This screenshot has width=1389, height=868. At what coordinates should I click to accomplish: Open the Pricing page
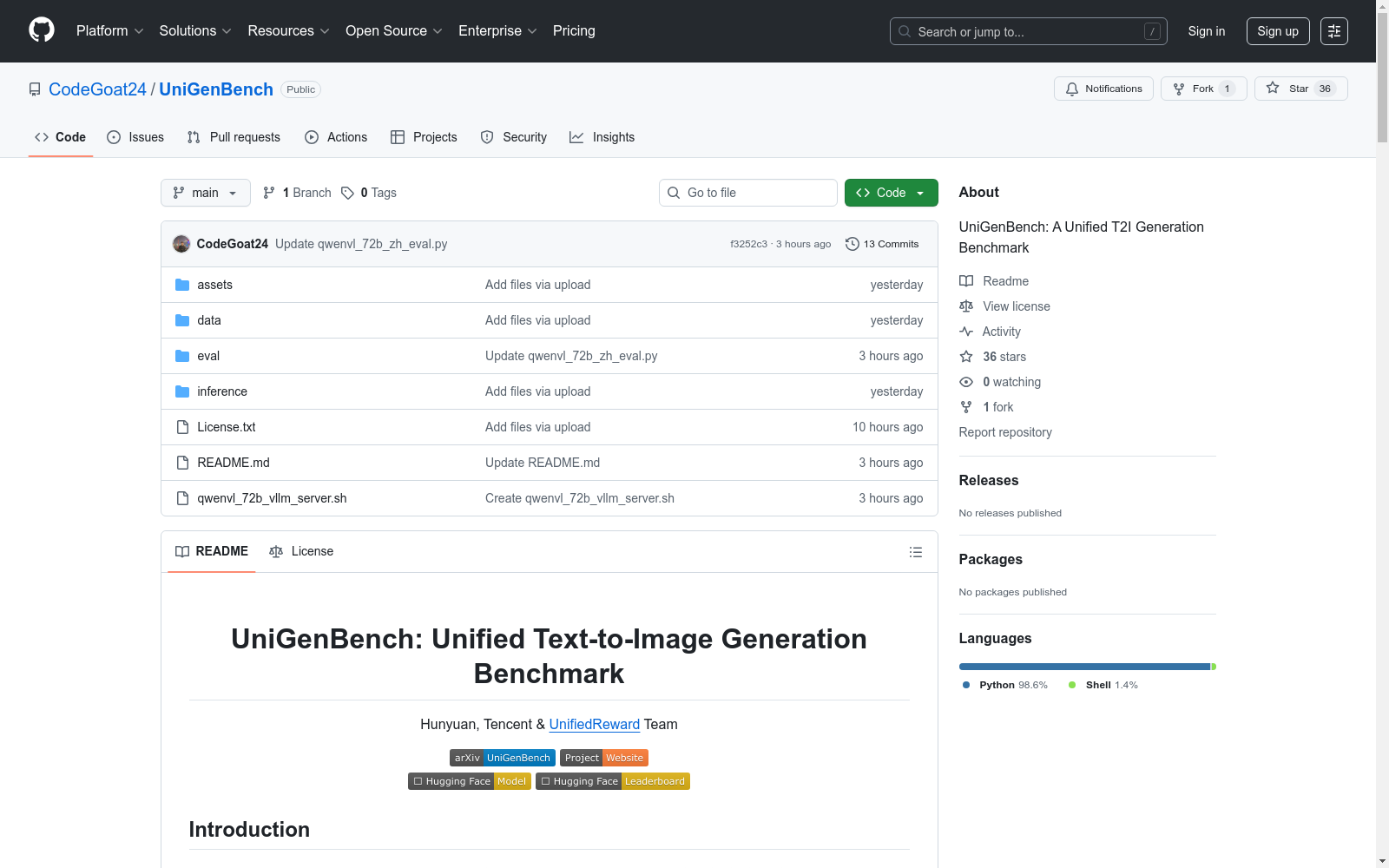(x=574, y=31)
